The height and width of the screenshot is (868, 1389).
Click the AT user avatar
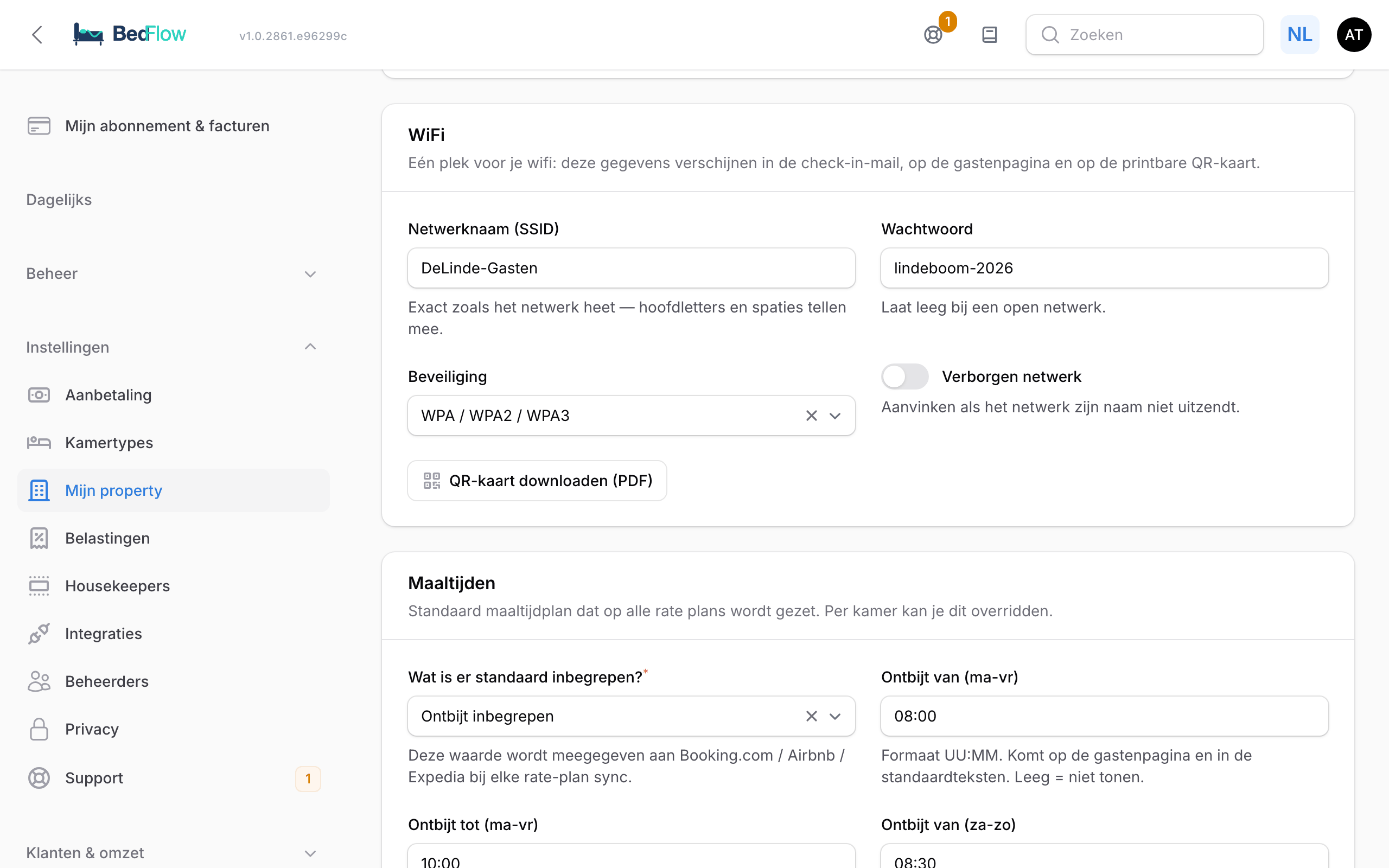tap(1353, 34)
